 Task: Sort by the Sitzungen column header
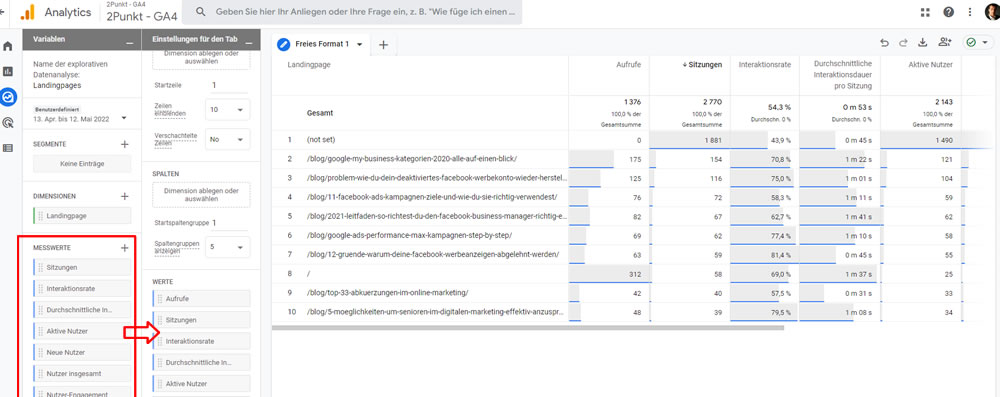coord(702,65)
